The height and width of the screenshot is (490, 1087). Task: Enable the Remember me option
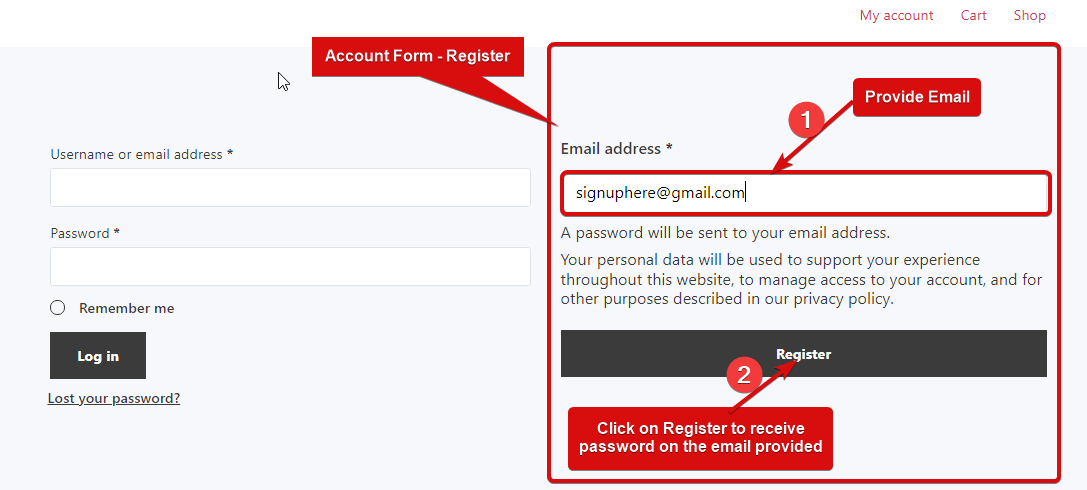coord(58,308)
